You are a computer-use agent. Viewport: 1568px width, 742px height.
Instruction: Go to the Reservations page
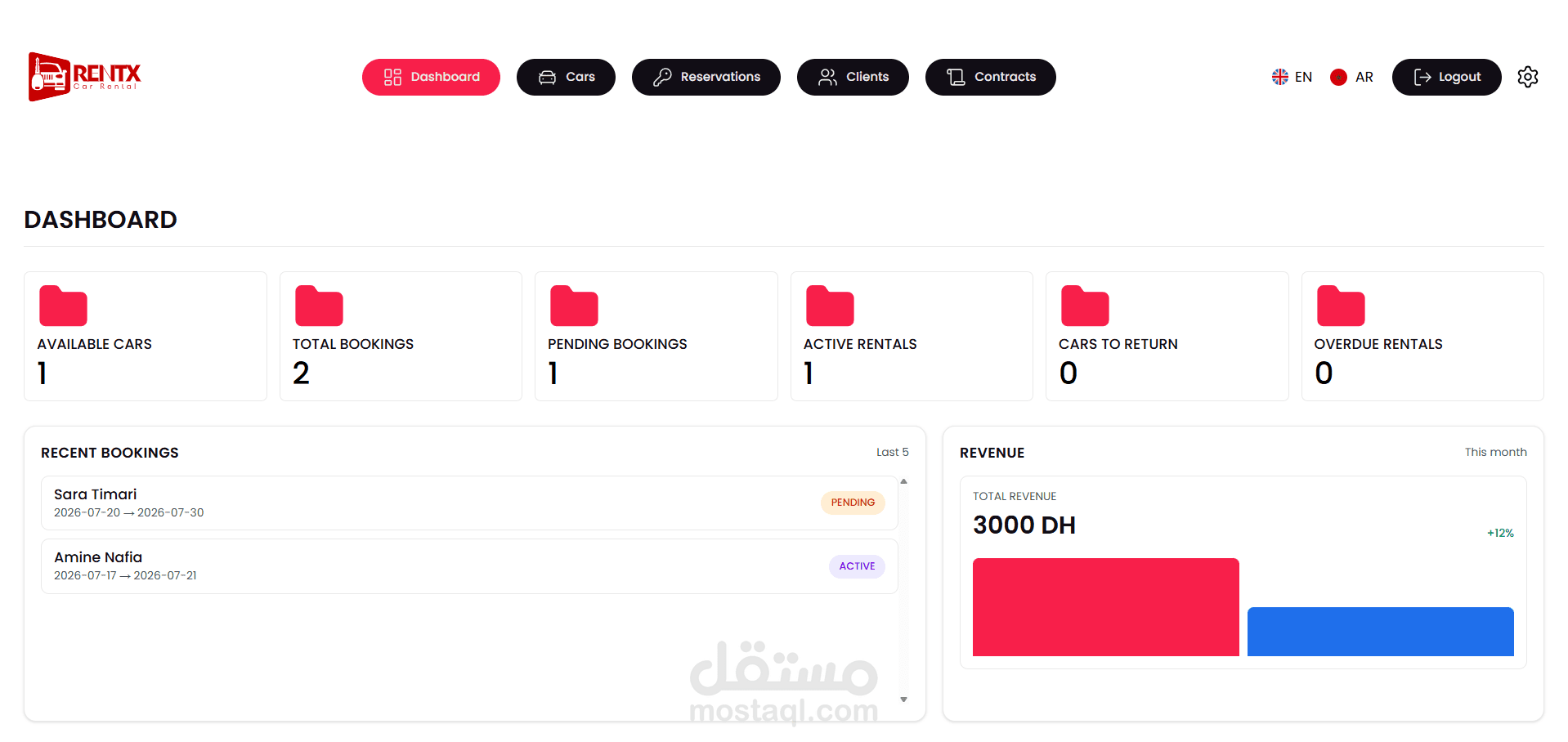pyautogui.click(x=706, y=77)
